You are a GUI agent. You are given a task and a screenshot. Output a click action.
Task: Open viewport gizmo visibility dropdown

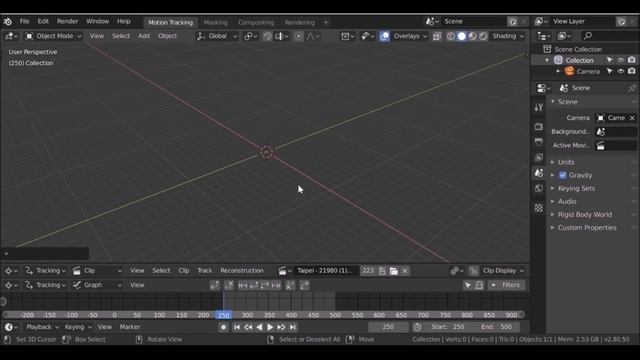click(367, 36)
